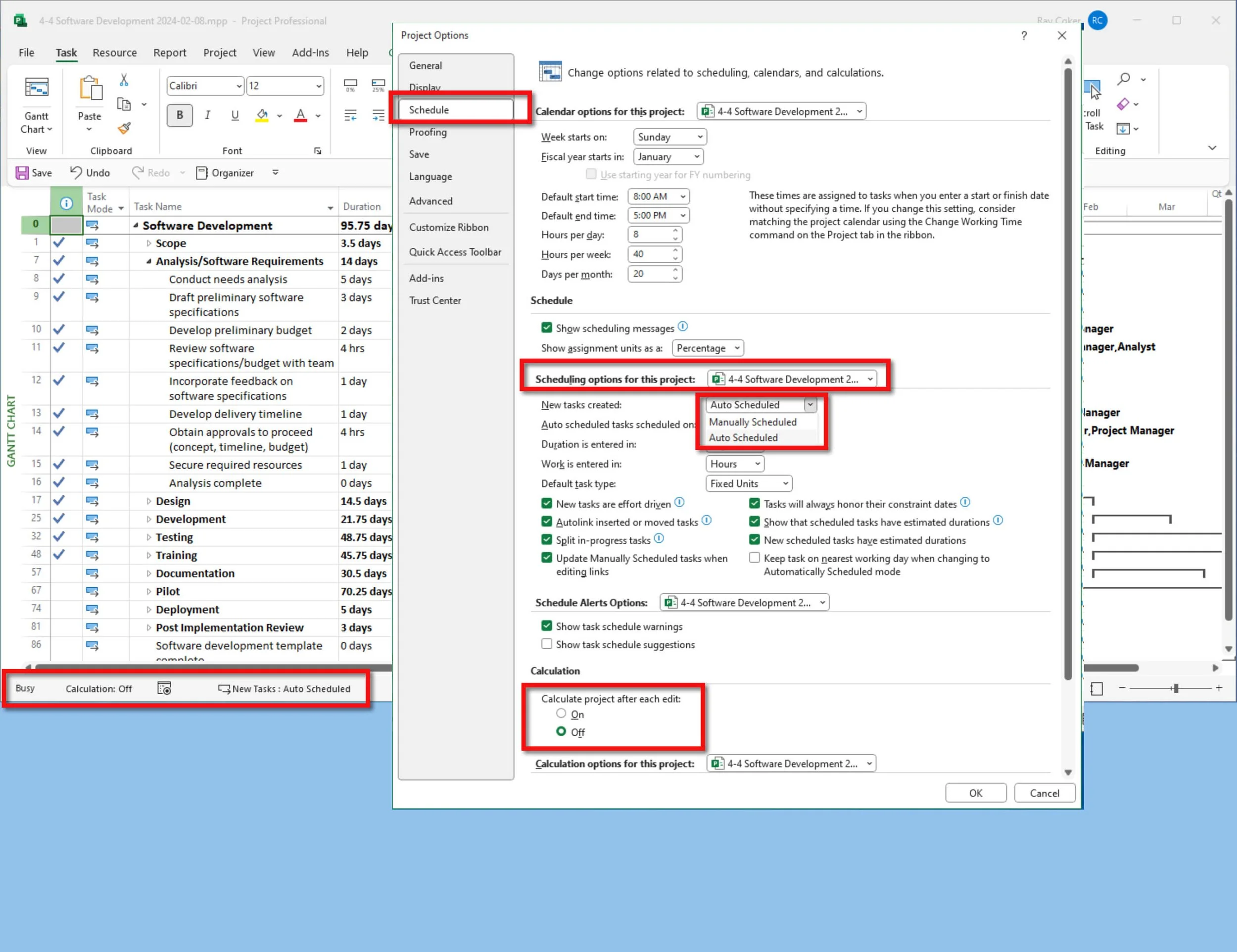Click the Find magnifier in Editing group
Viewport: 1237px width, 952px height.
click(1124, 79)
